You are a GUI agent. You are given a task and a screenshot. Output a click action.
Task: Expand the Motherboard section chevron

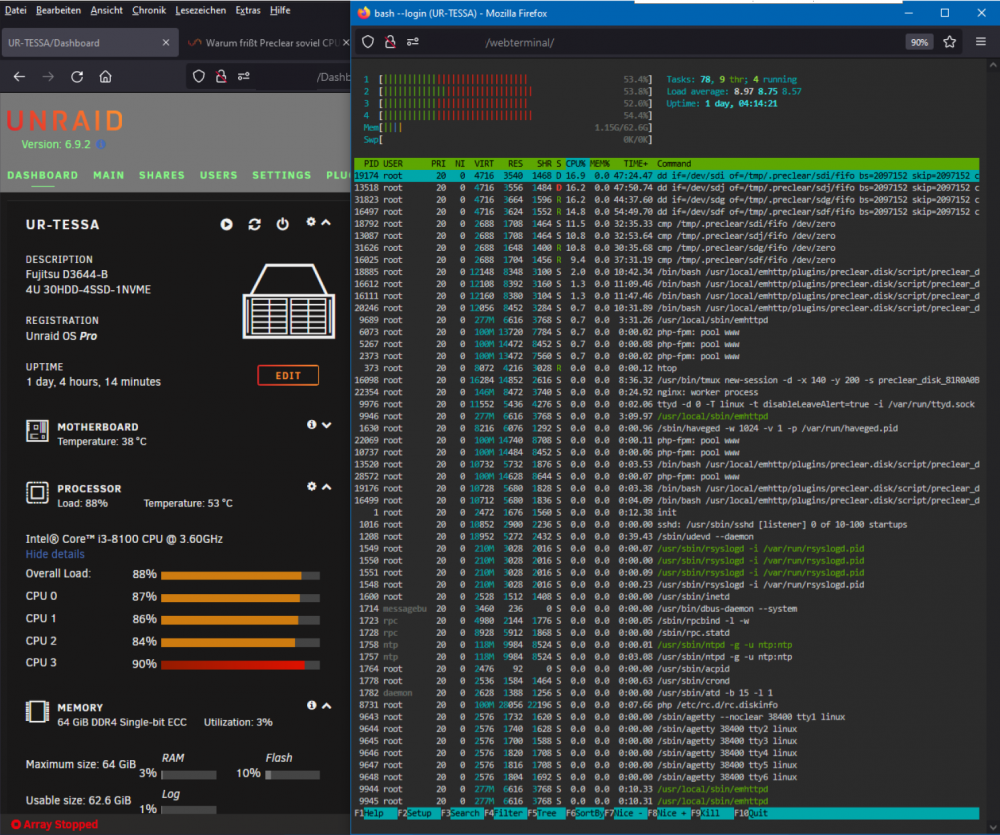[327, 425]
